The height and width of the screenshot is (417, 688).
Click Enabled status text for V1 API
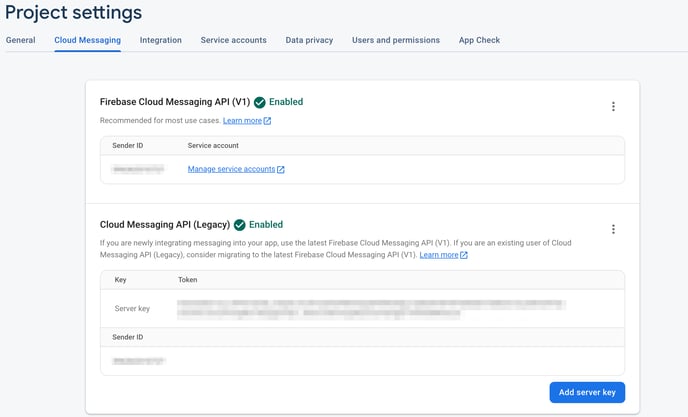point(286,102)
